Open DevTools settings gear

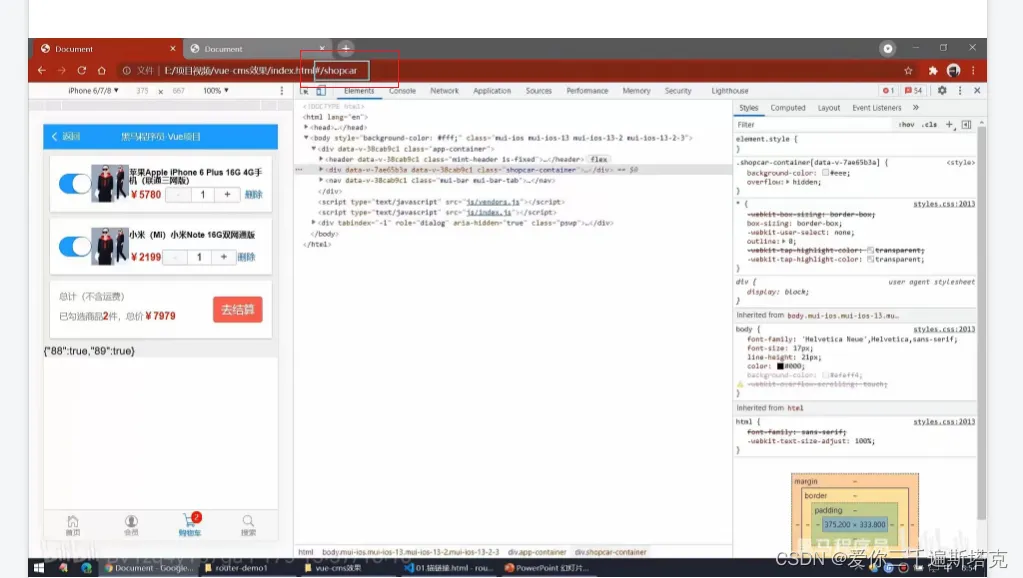coord(942,91)
